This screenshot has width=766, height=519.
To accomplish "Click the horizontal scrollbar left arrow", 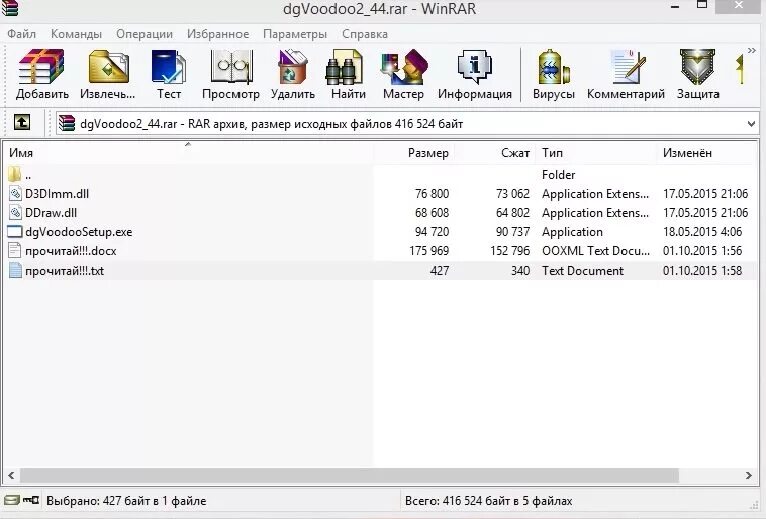I will pos(11,475).
